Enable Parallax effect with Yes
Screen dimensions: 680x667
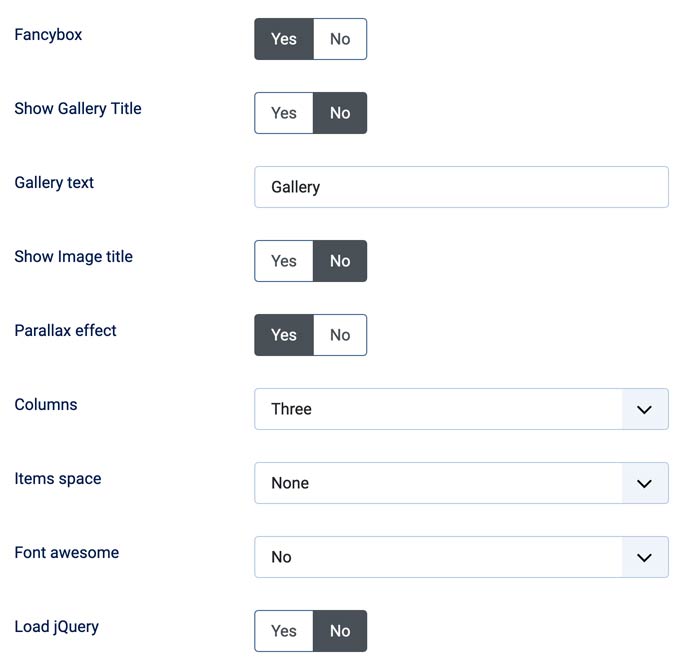[x=284, y=335]
